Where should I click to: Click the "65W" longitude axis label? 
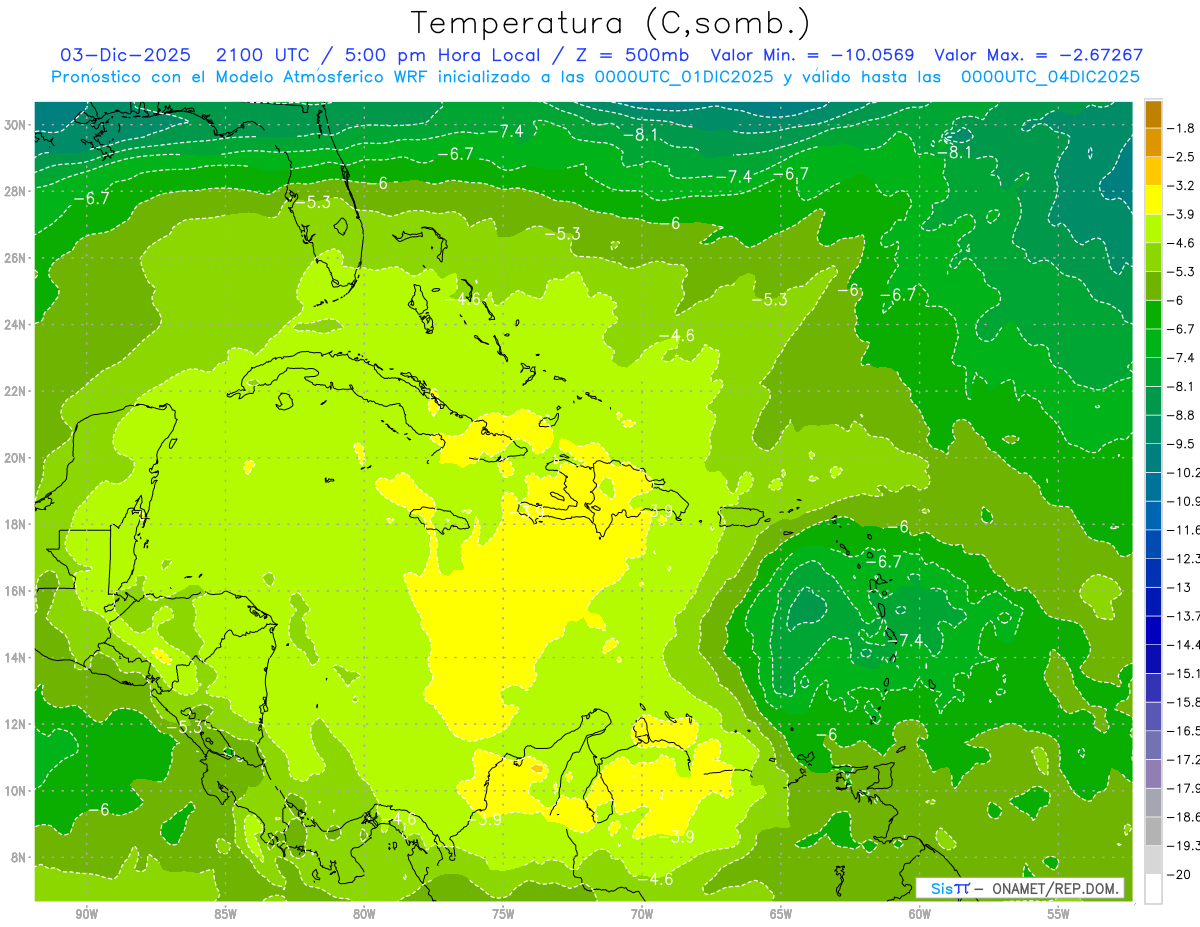(781, 914)
